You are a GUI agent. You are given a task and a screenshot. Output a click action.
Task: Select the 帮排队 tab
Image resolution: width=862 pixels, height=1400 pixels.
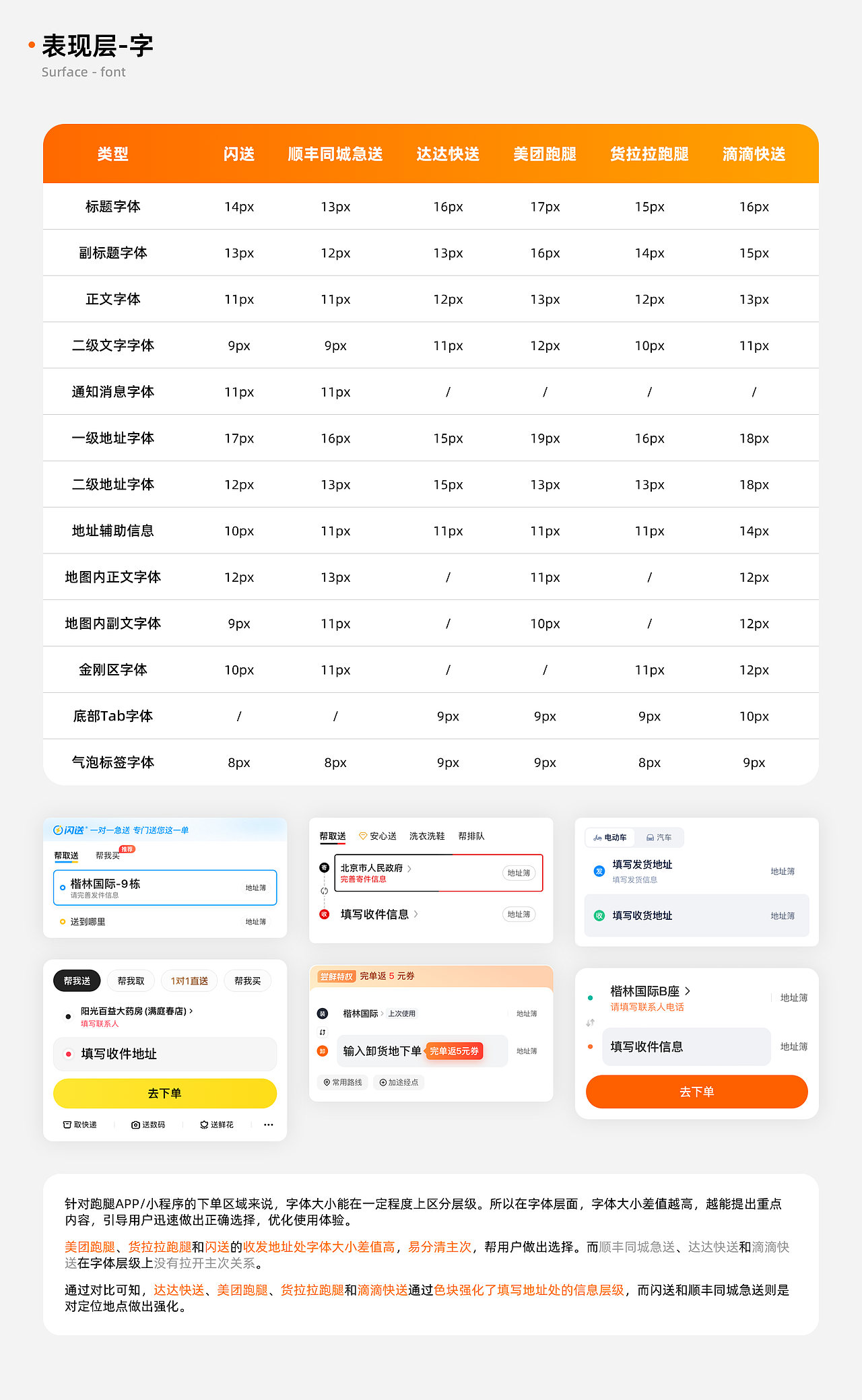[x=471, y=836]
